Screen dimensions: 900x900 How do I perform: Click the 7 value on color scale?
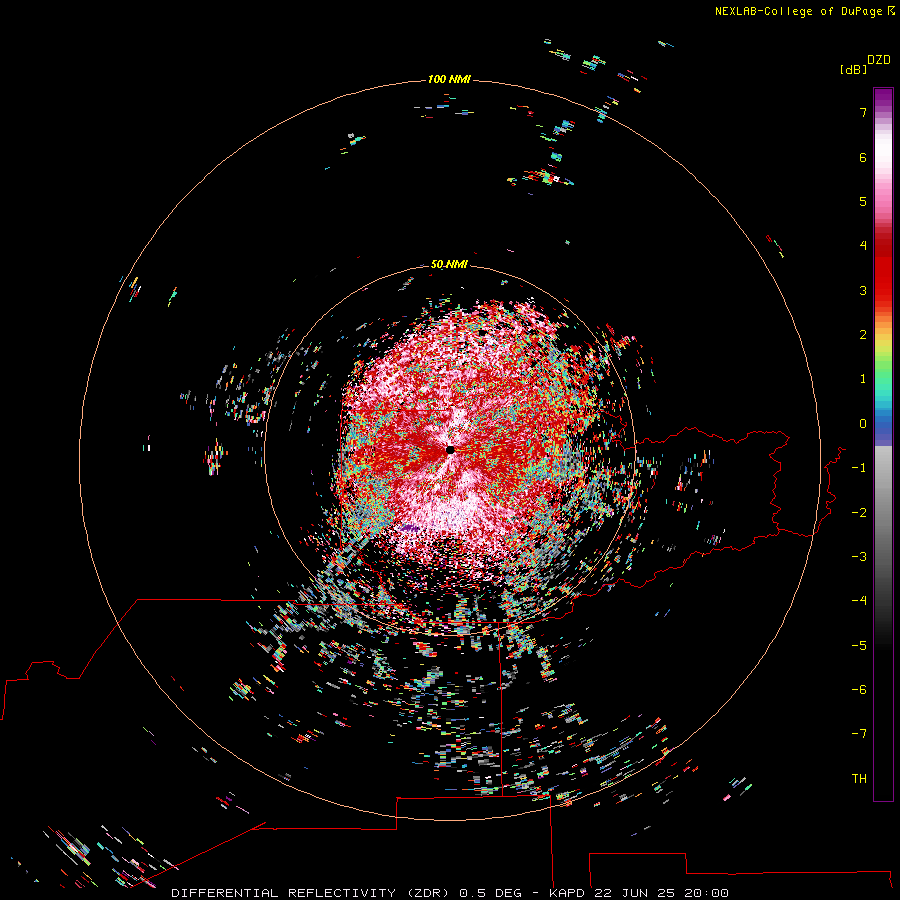(863, 112)
